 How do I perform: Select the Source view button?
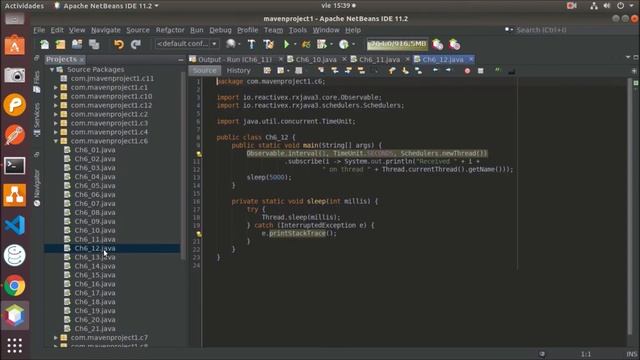204,71
